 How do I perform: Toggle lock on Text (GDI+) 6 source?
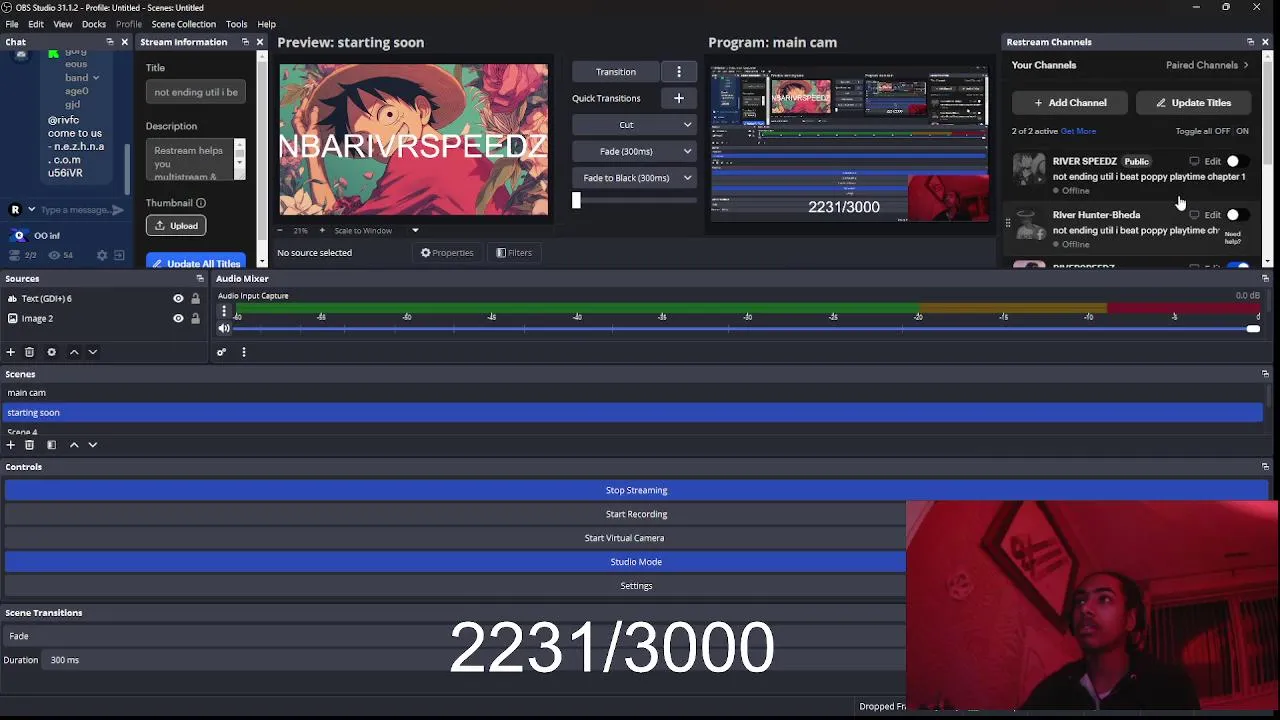[195, 298]
